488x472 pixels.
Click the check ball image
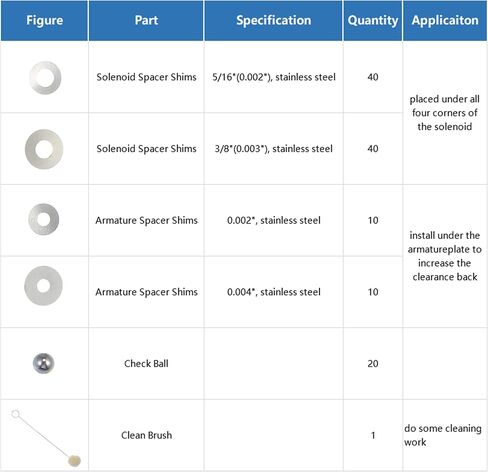(43, 363)
